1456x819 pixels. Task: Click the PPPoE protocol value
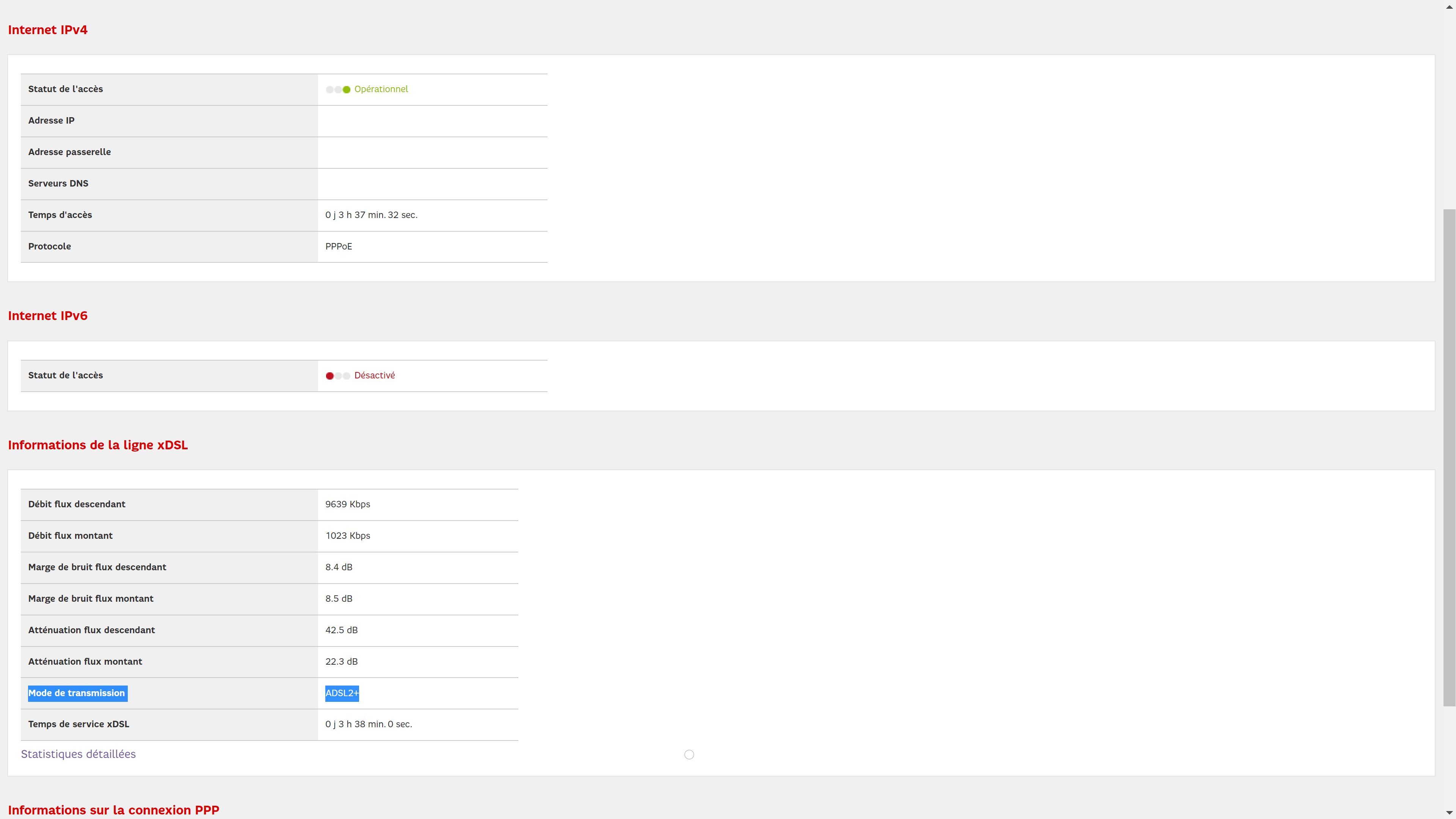[x=339, y=246]
